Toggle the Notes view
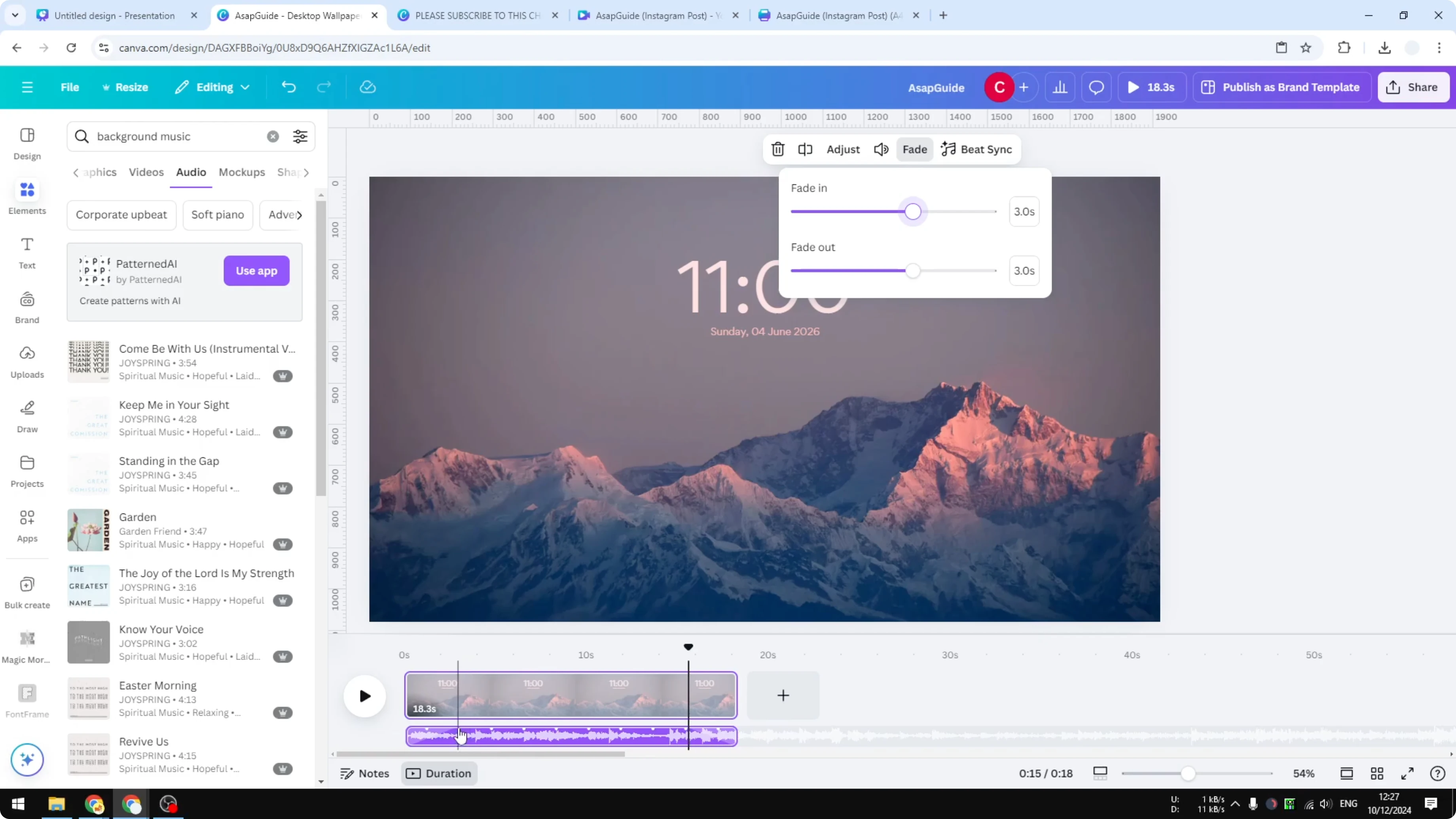The image size is (1456, 819). click(364, 773)
